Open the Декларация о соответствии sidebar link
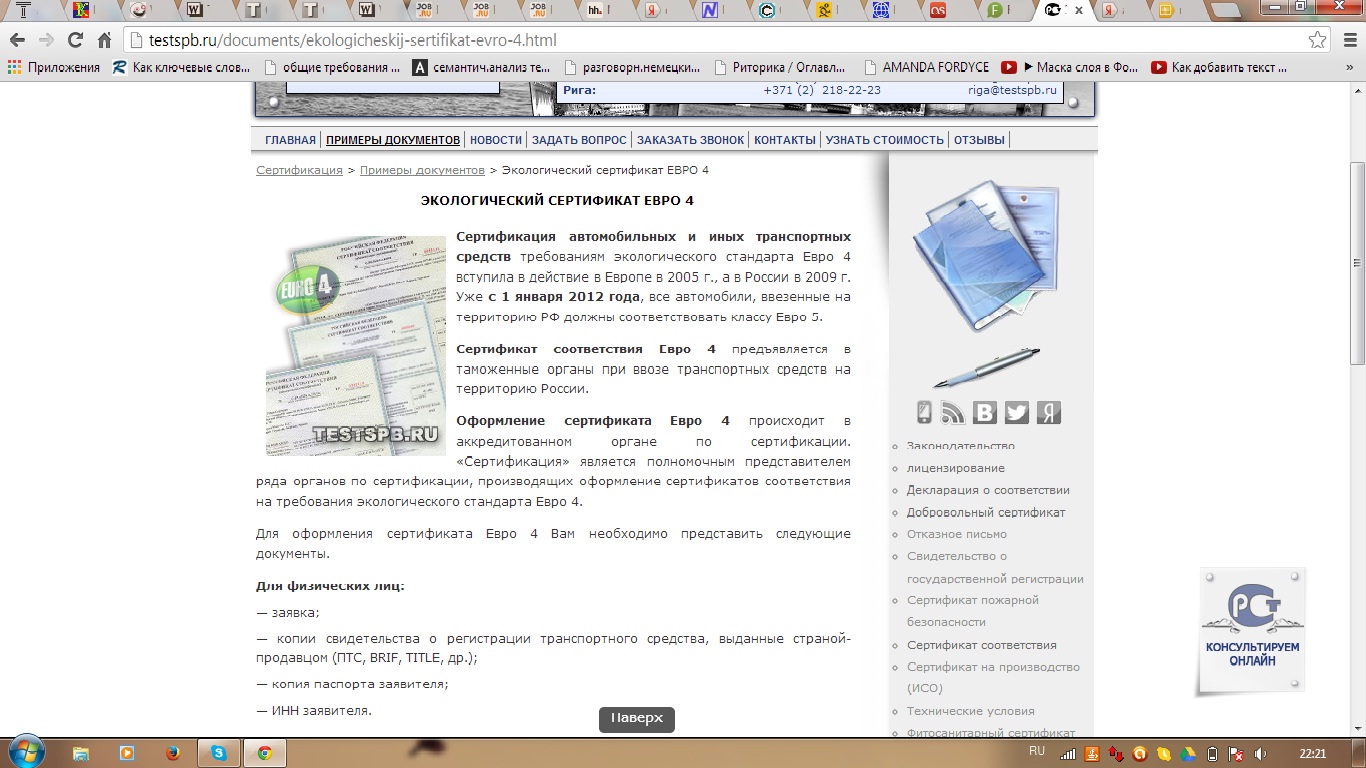1366x768 pixels. click(x=988, y=490)
